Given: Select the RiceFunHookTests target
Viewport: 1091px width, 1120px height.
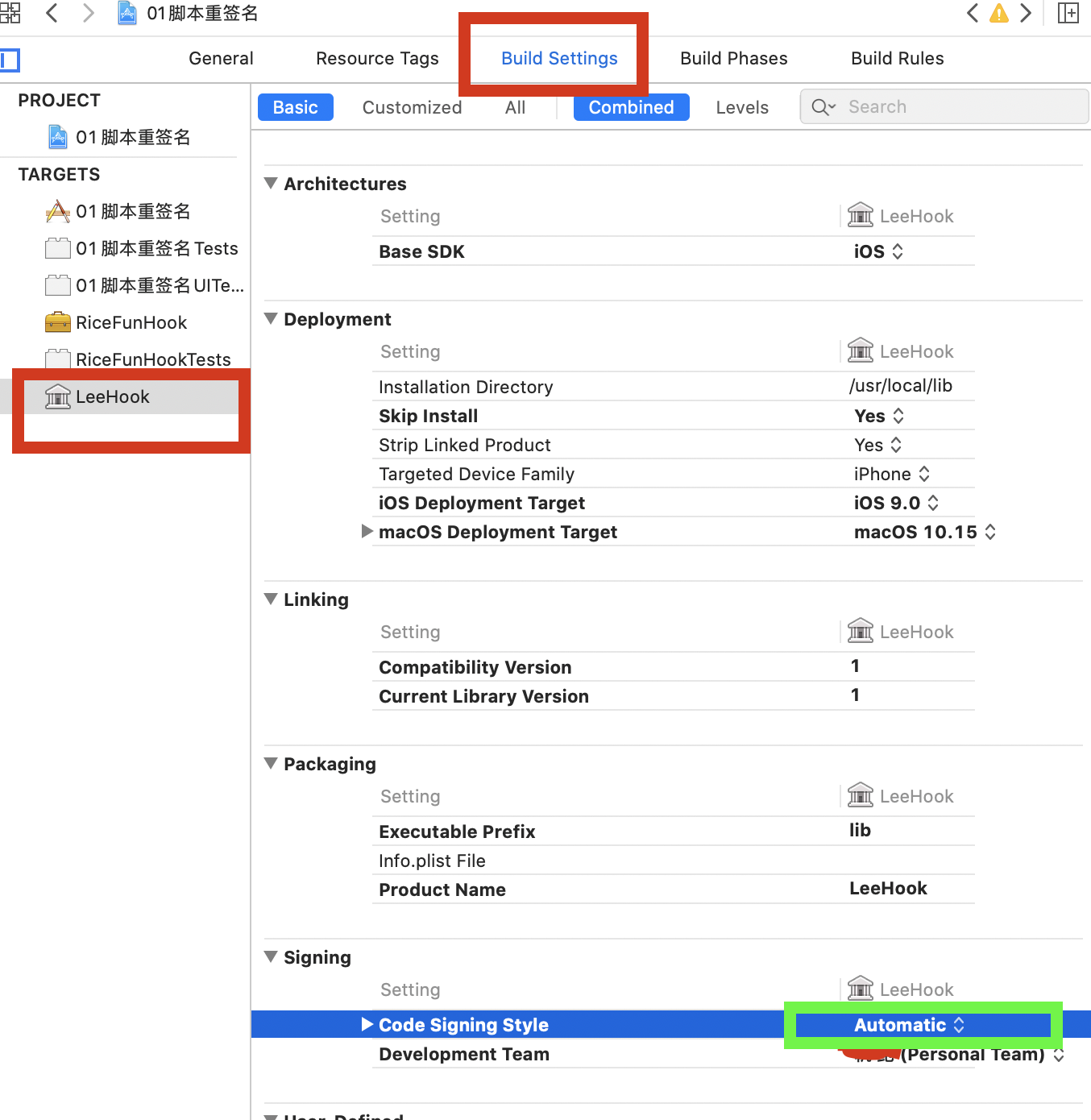Looking at the screenshot, I should [x=139, y=359].
